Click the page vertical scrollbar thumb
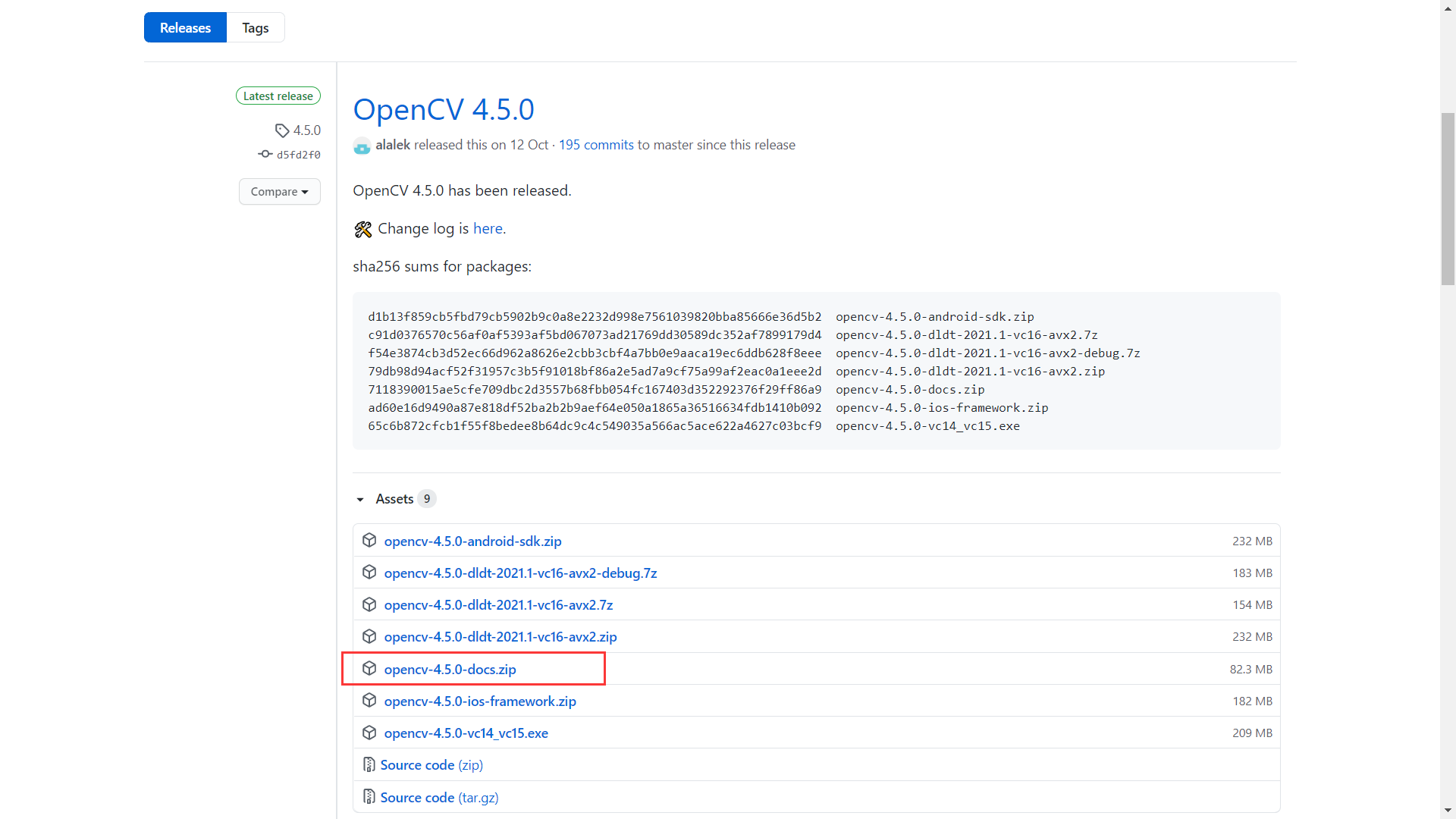1456x819 pixels. [1448, 199]
